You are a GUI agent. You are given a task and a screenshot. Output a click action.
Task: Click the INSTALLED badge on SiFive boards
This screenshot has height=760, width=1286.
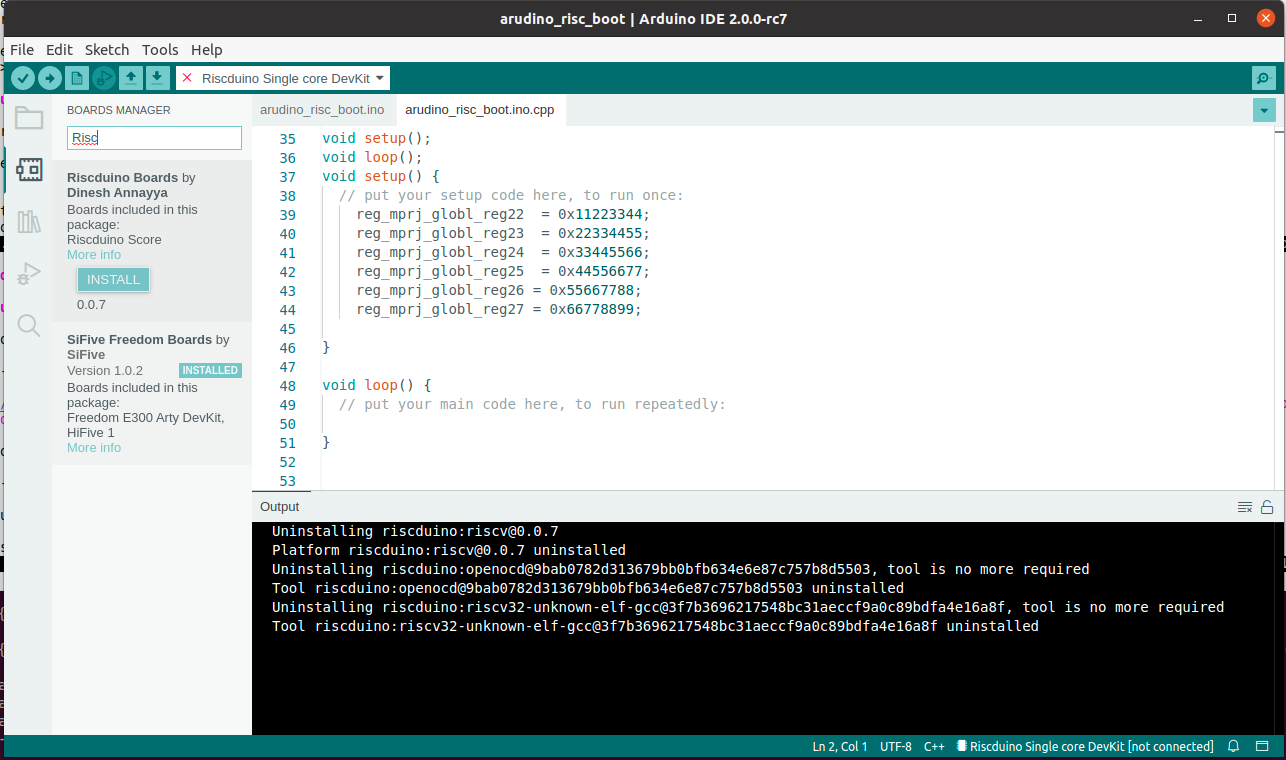[x=210, y=370]
